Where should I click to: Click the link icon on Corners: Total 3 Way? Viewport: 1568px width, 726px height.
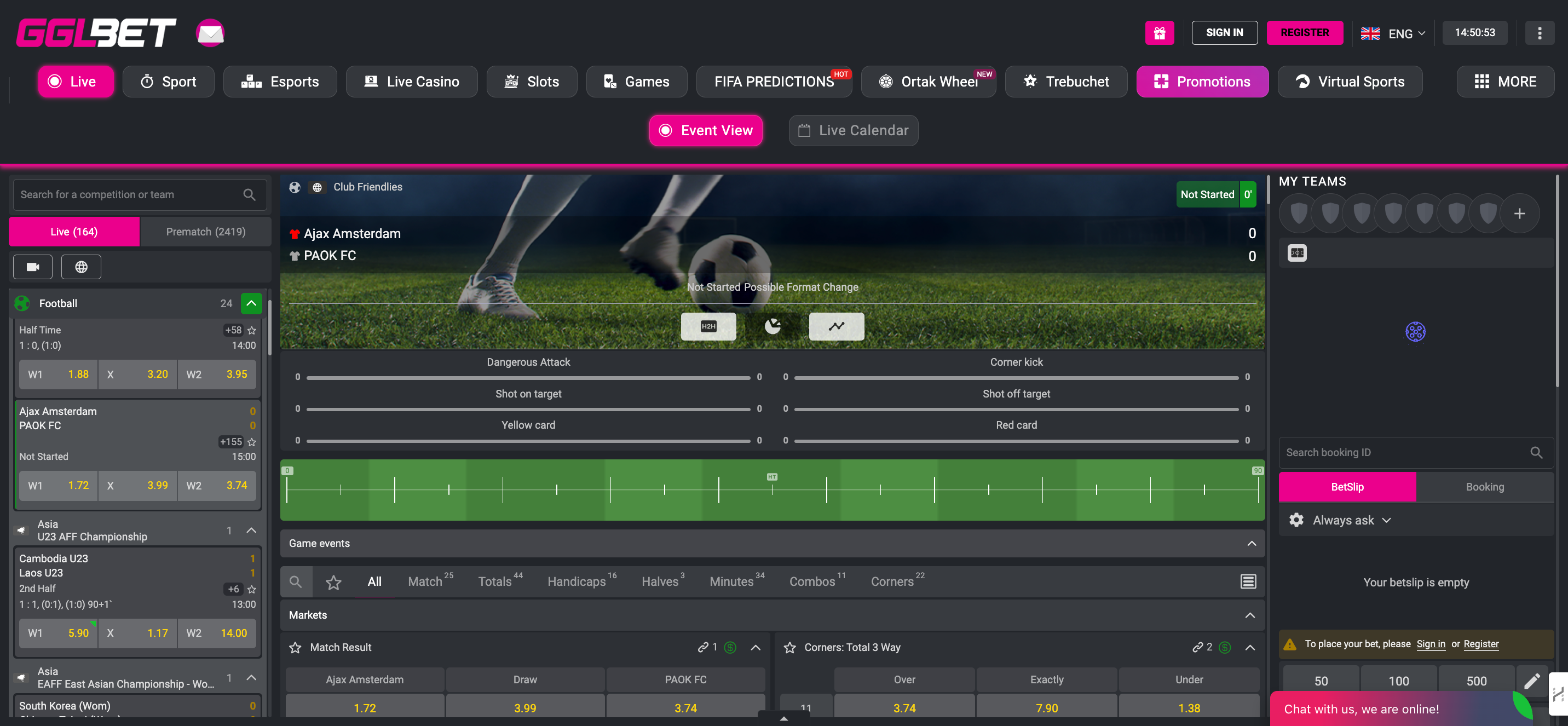pyautogui.click(x=1197, y=648)
